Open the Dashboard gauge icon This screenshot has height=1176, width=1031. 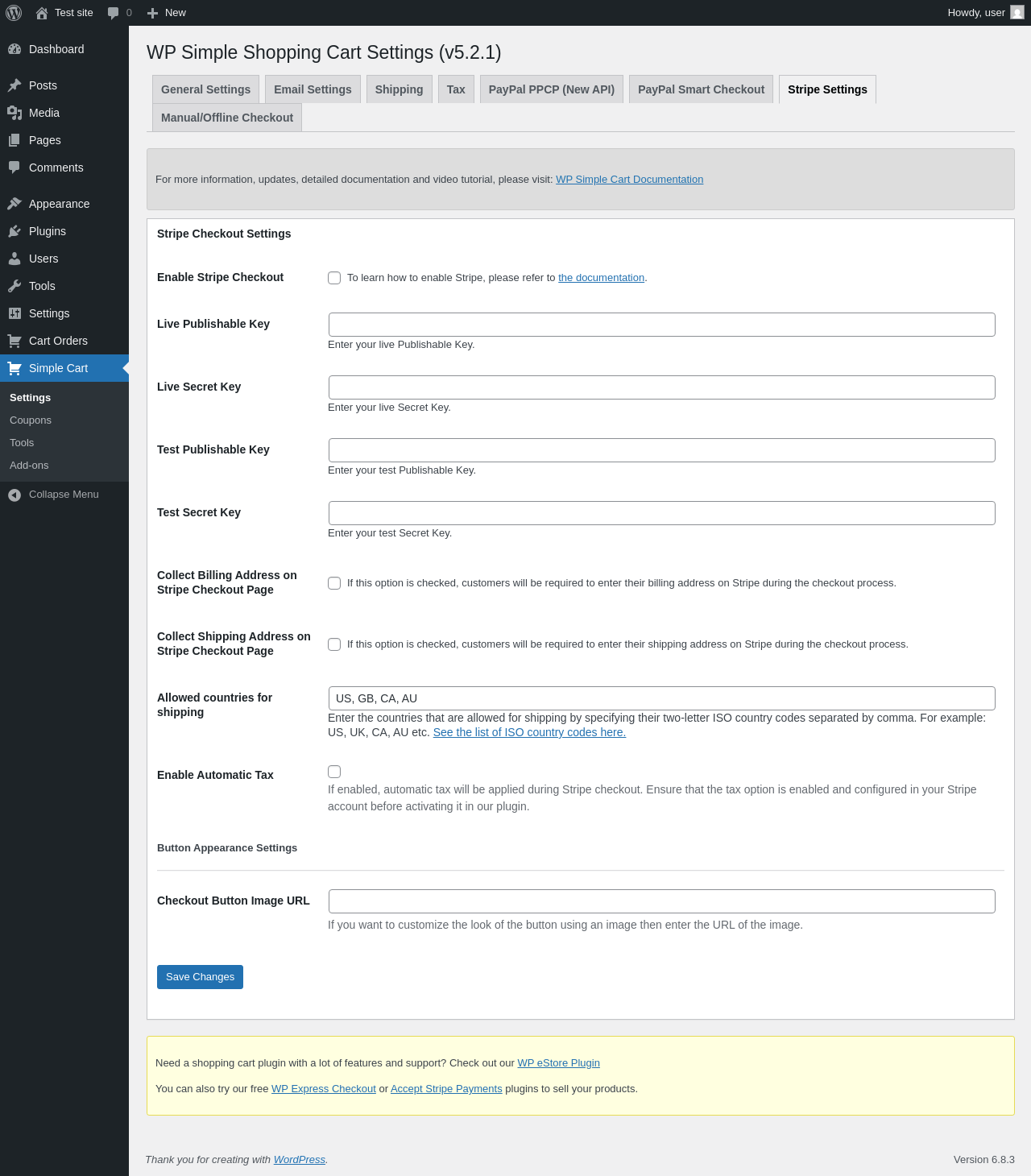point(14,49)
